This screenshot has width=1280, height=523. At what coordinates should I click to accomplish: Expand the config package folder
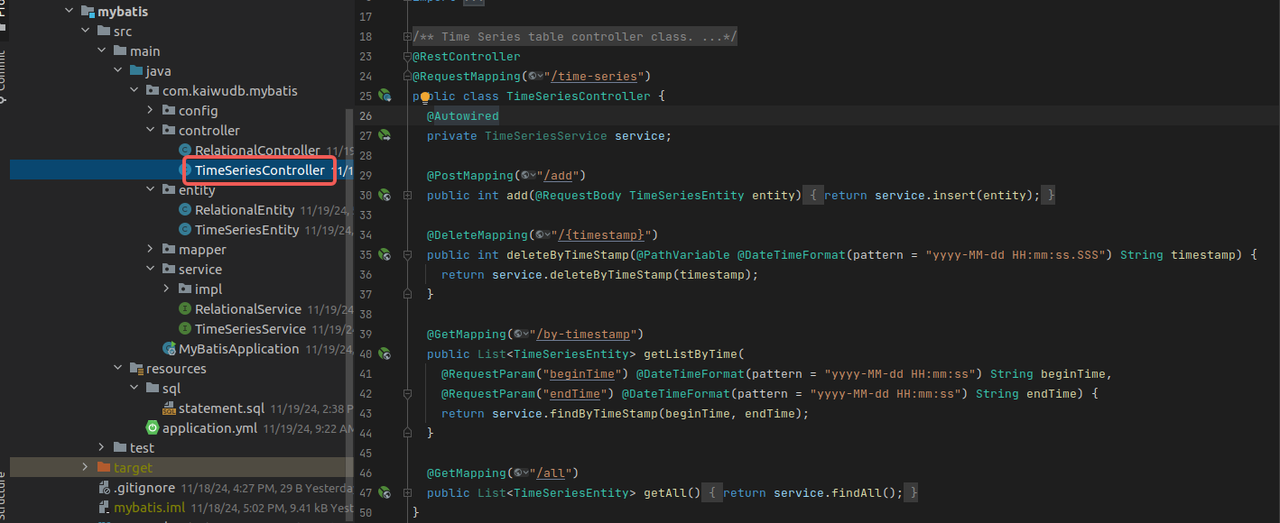[151, 111]
